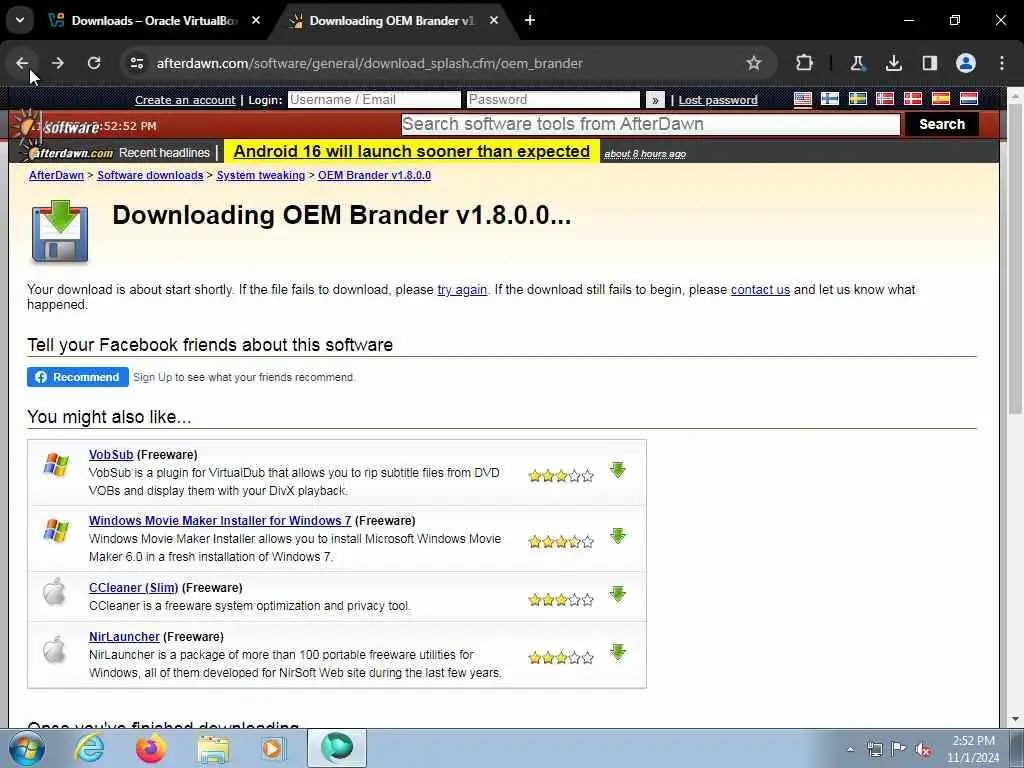Viewport: 1024px width, 768px height.
Task: Open the network tray icon
Action: [874, 749]
